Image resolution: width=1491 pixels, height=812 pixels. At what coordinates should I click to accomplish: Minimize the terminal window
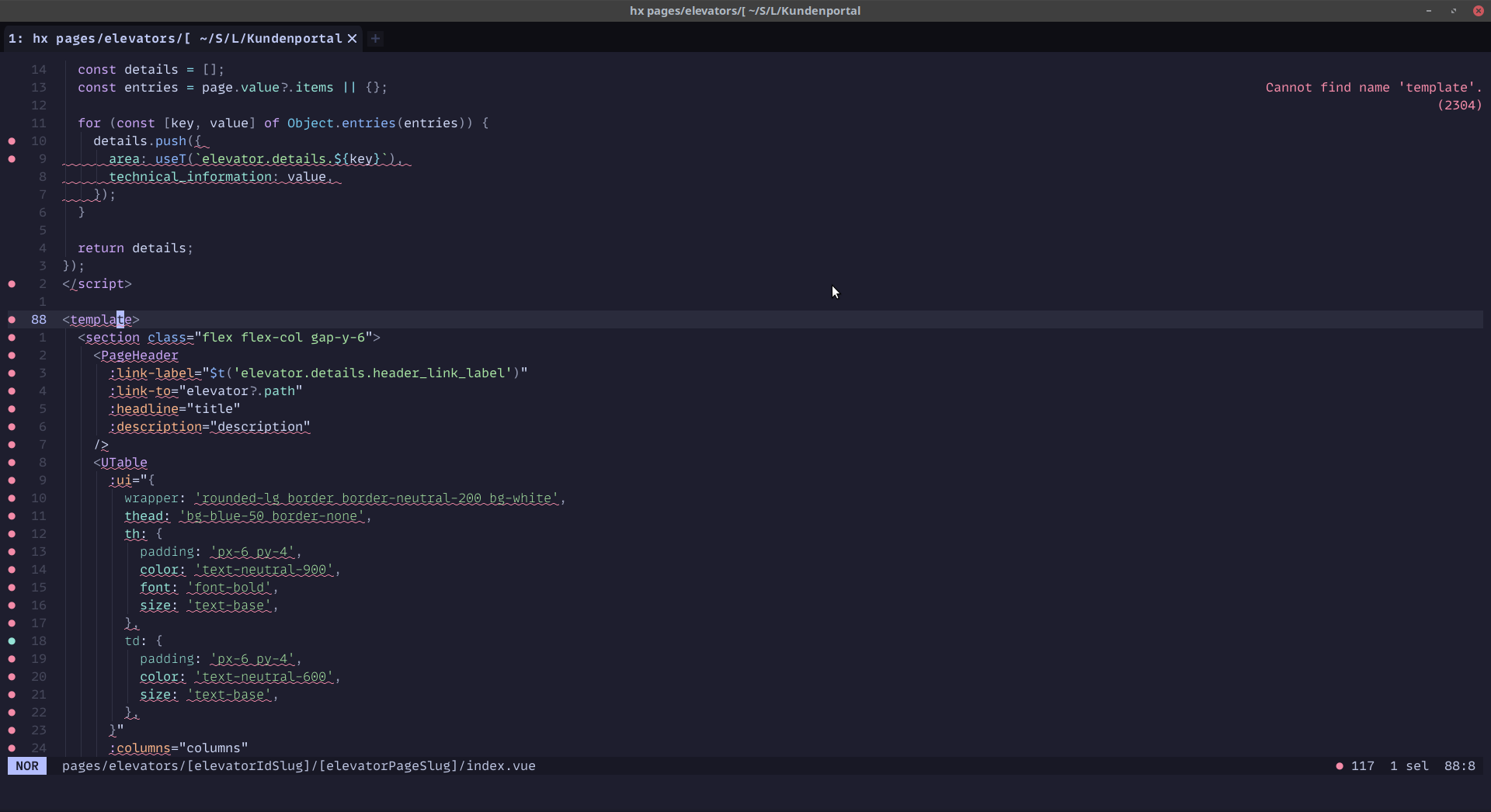tap(1428, 11)
